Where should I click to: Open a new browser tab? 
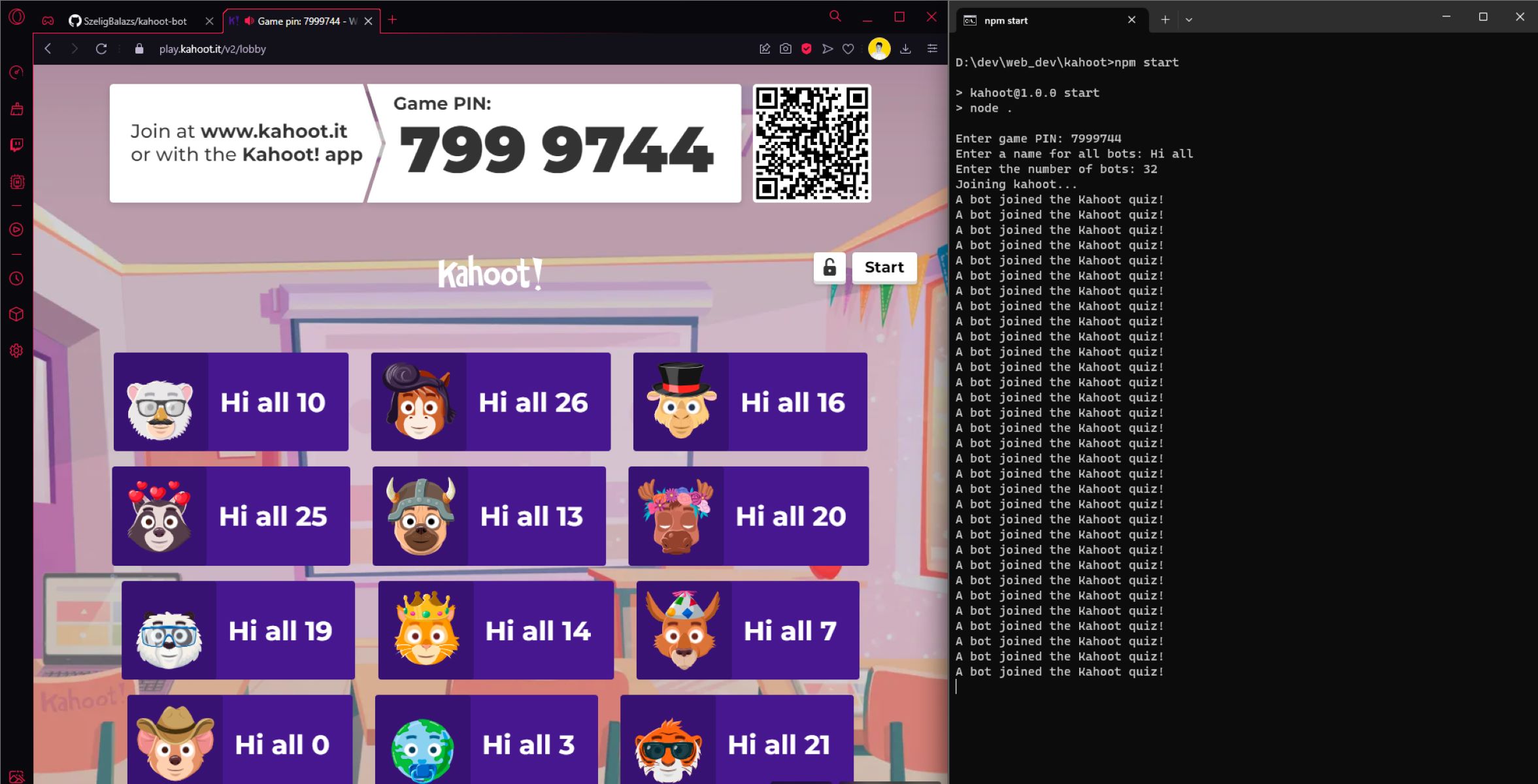(x=392, y=20)
